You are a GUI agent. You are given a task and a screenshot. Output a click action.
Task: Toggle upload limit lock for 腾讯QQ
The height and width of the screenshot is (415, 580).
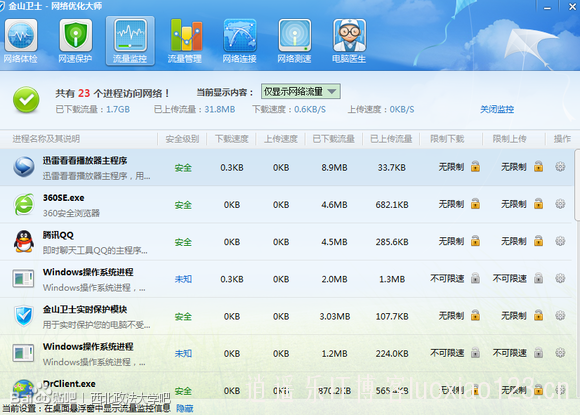(539, 241)
